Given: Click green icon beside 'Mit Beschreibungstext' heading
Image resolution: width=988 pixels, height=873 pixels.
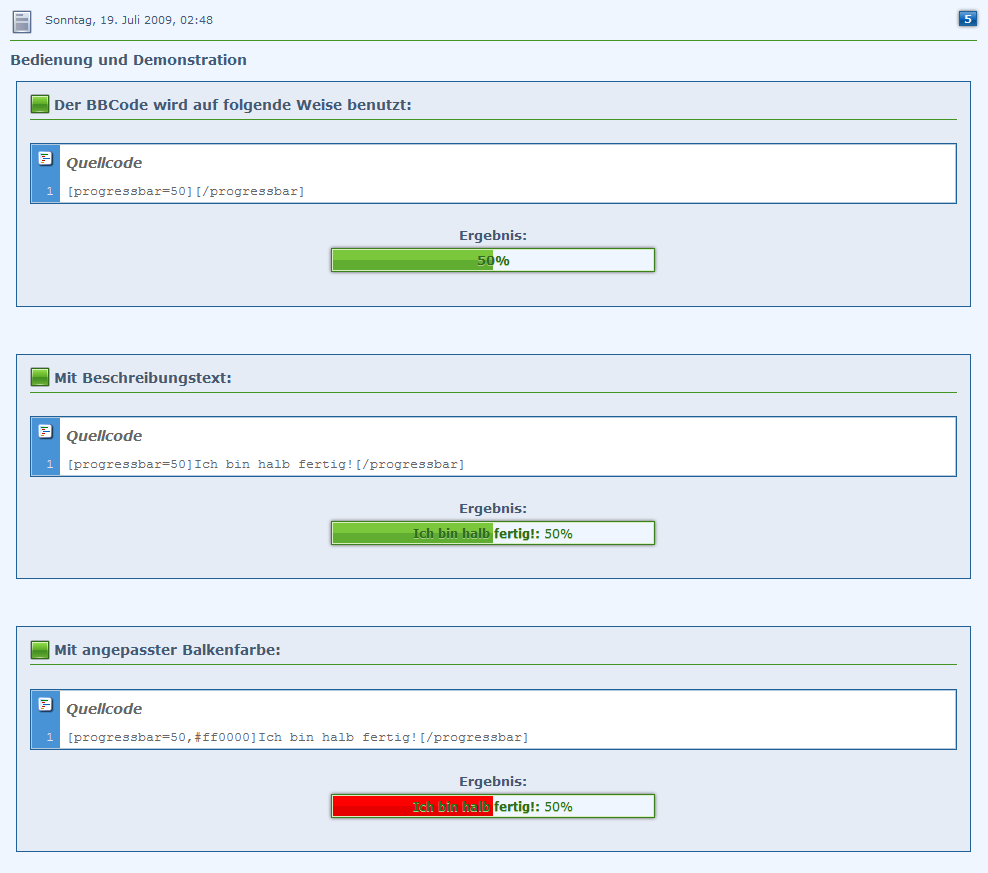Looking at the screenshot, I should click(40, 377).
